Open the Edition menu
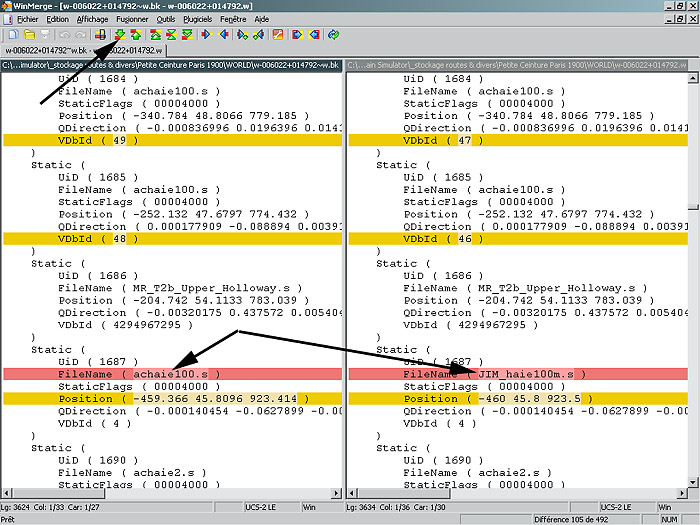Viewport: 700px width, 525px height. 58,19
